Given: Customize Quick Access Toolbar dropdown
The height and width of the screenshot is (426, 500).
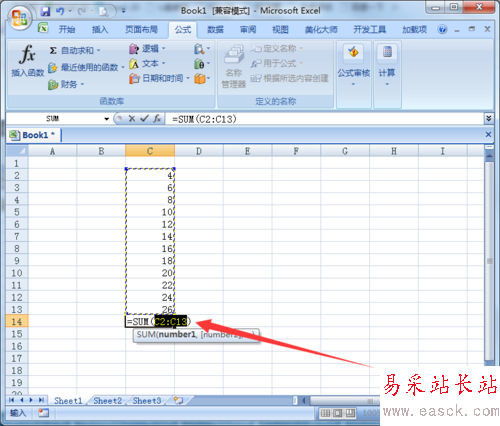Looking at the screenshot, I should (123, 11).
